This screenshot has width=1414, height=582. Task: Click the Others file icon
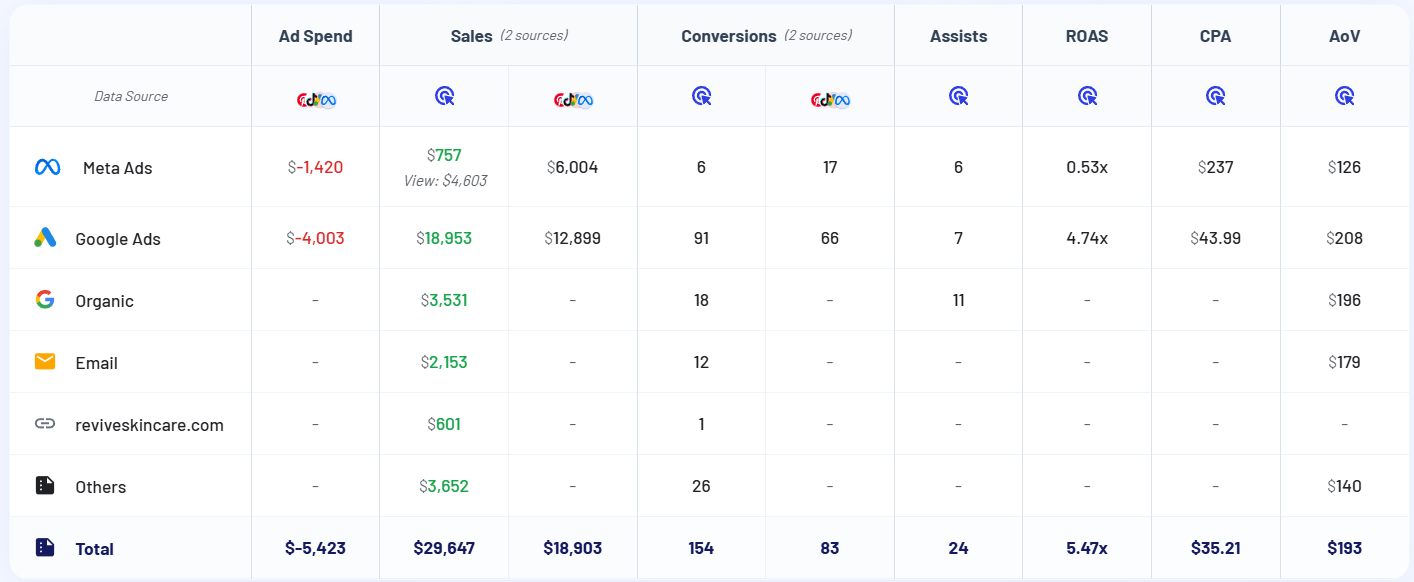coord(45,485)
